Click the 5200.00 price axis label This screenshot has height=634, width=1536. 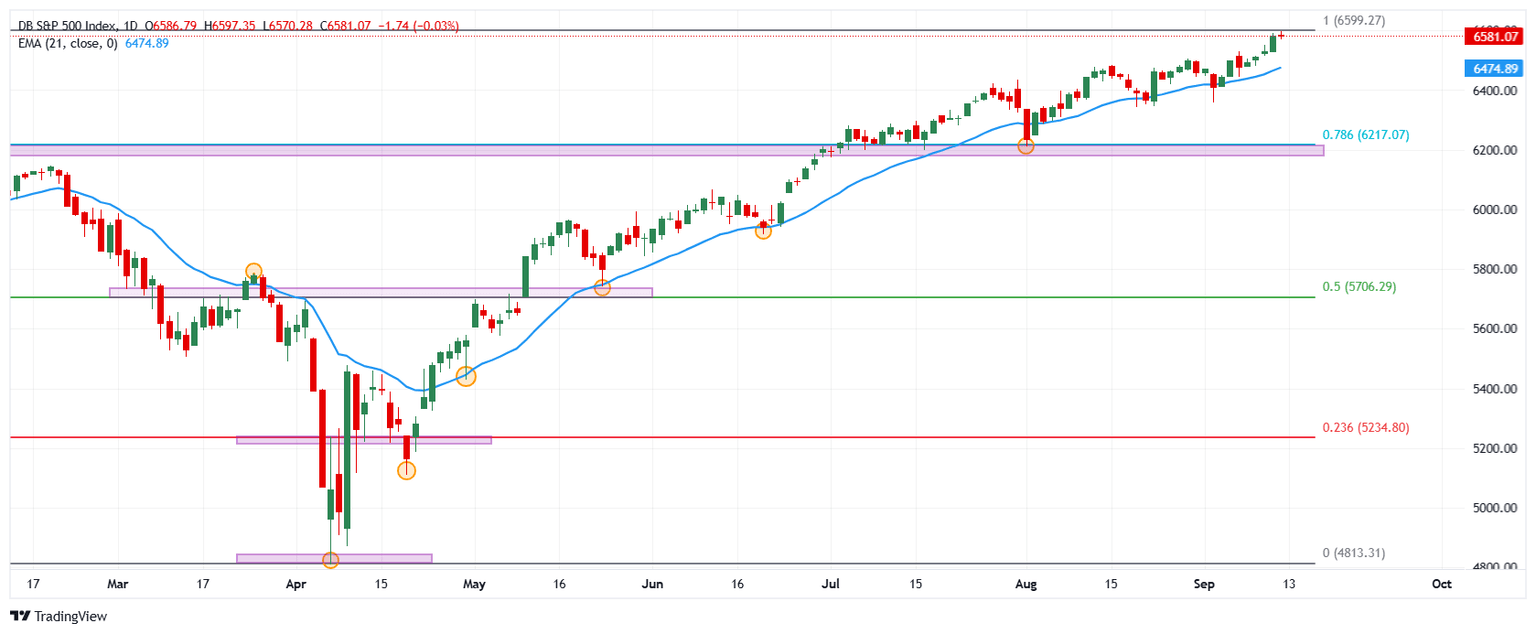coord(1493,448)
